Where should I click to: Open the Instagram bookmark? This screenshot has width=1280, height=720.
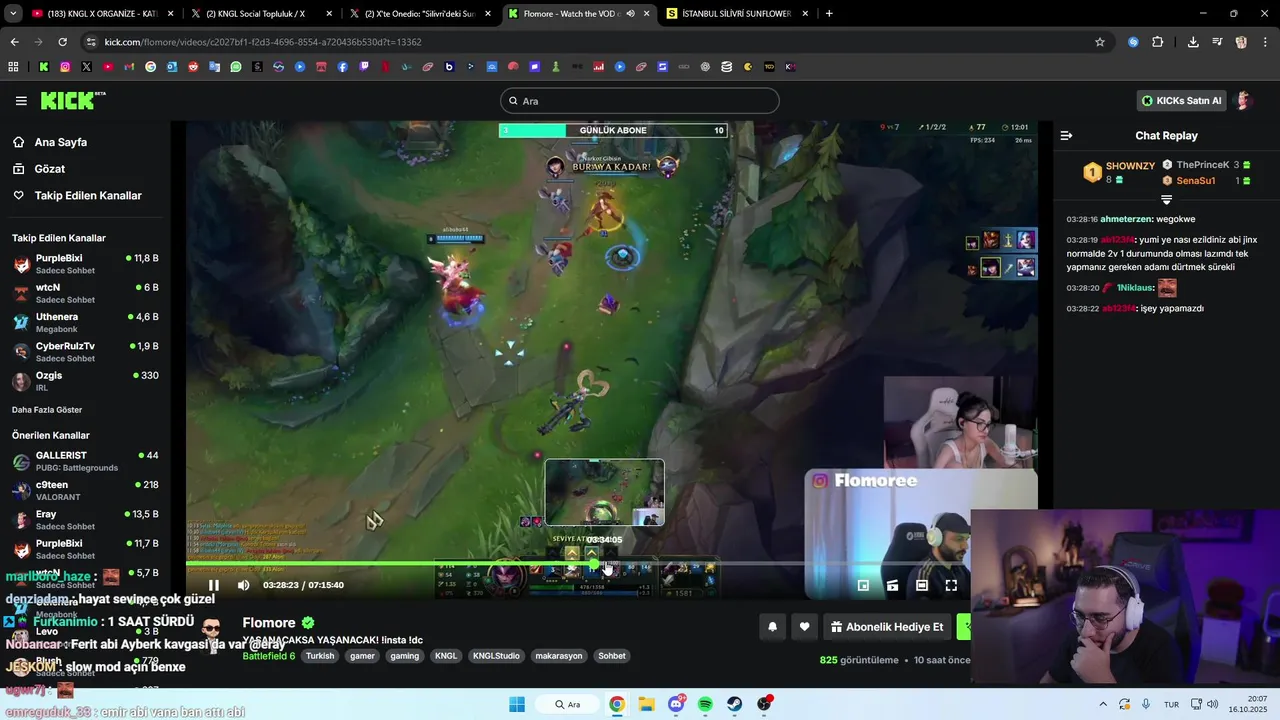coord(65,67)
